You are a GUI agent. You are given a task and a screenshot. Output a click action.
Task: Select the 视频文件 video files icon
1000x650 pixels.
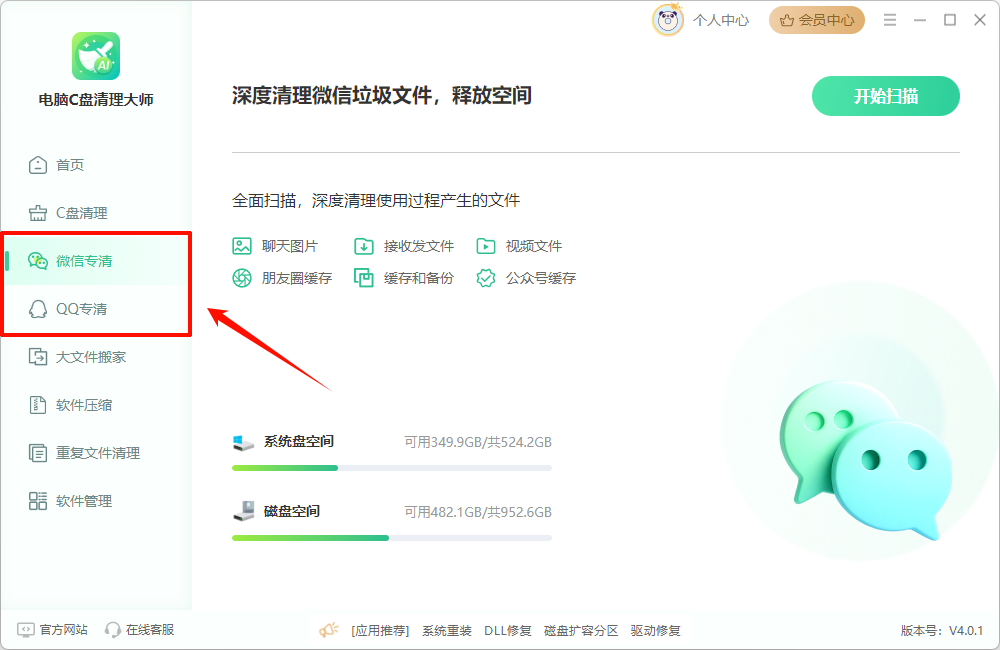487,246
